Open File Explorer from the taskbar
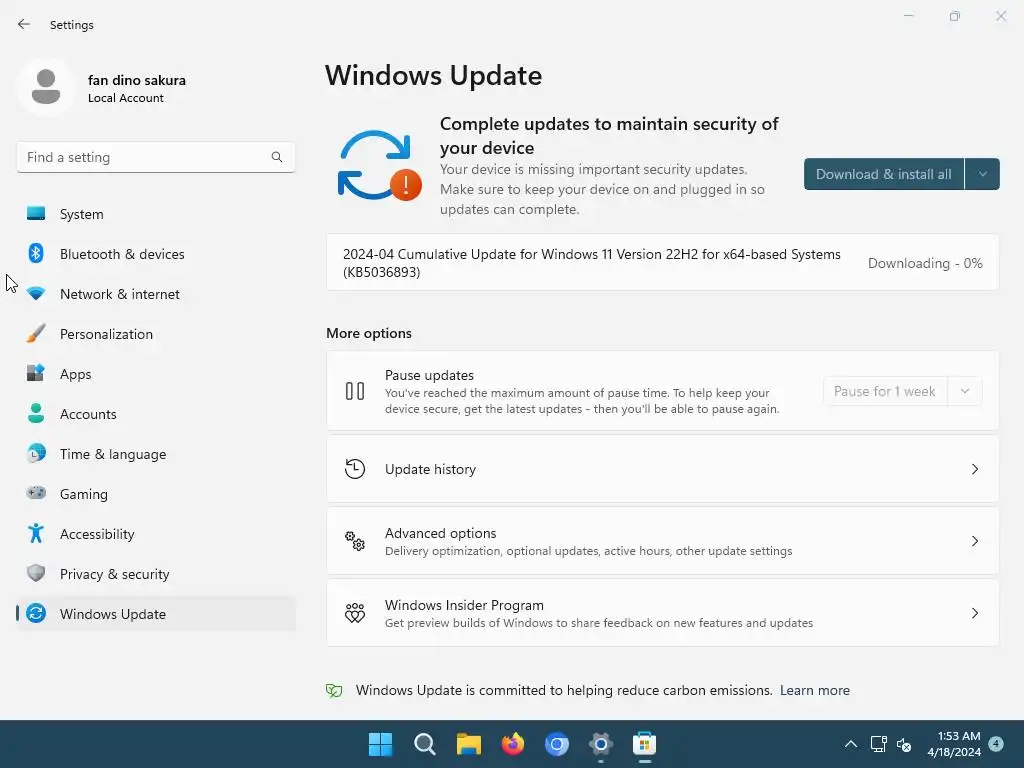 coord(469,744)
